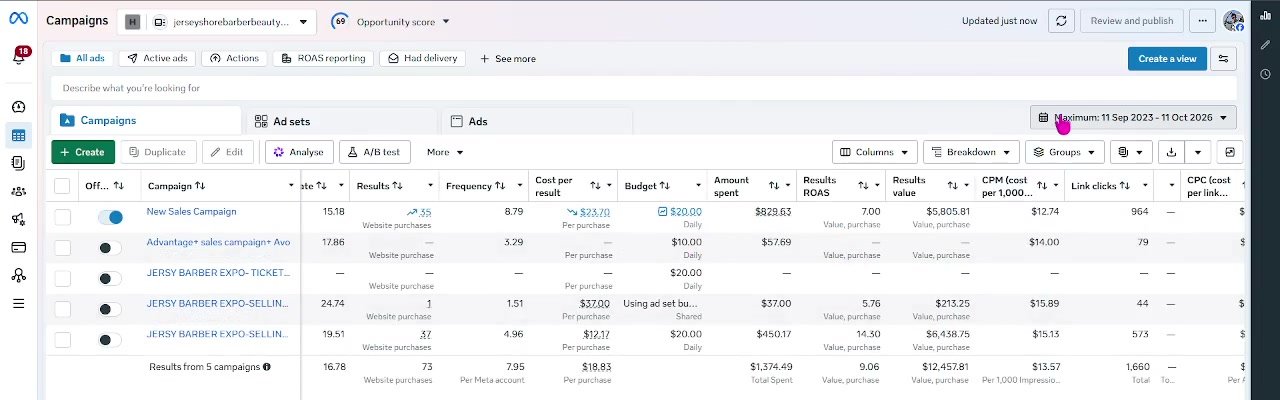Click the Create a view button
Viewport: 1280px width, 400px height.
point(1167,58)
